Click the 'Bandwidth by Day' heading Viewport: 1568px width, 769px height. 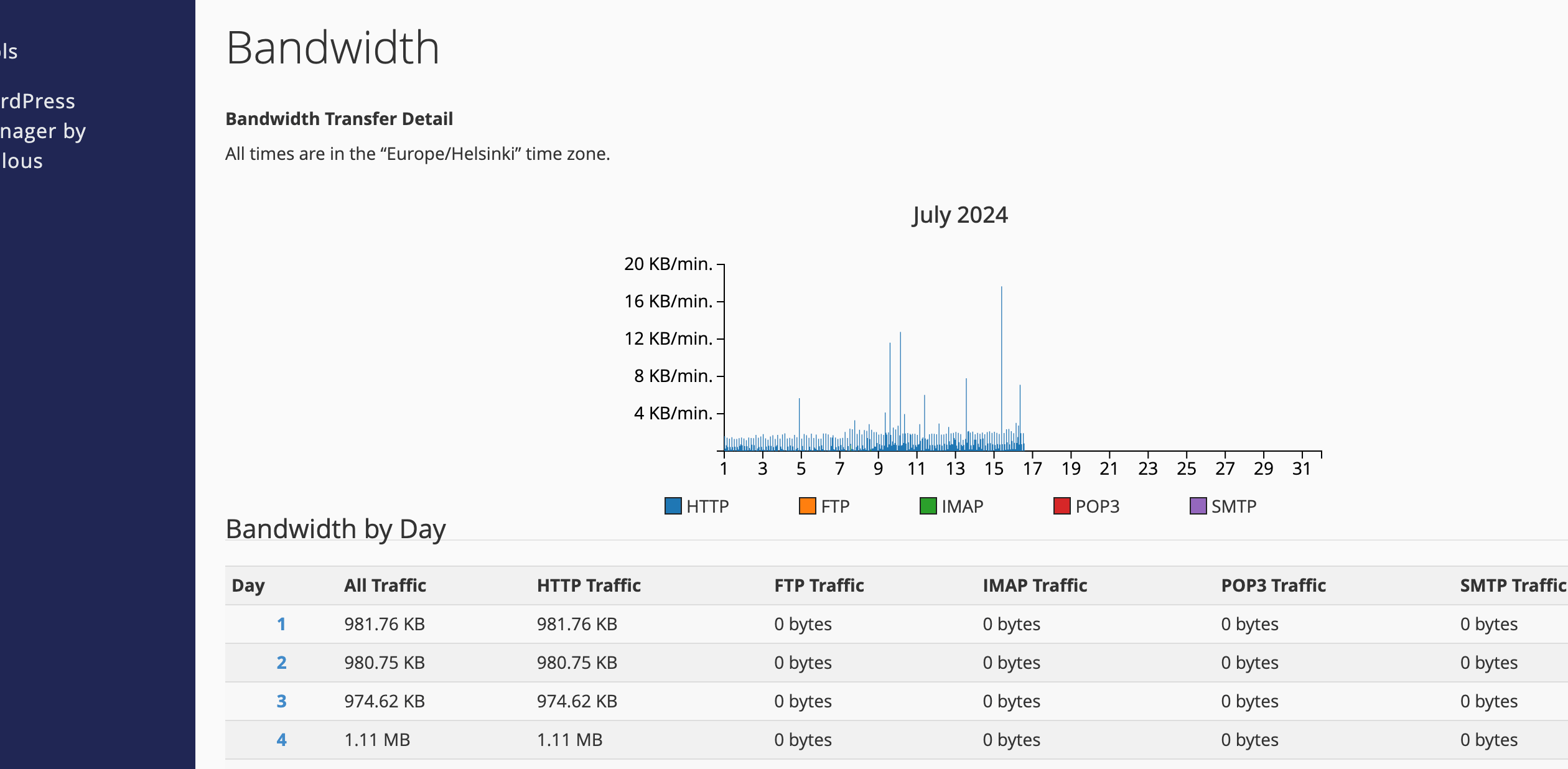(x=335, y=529)
